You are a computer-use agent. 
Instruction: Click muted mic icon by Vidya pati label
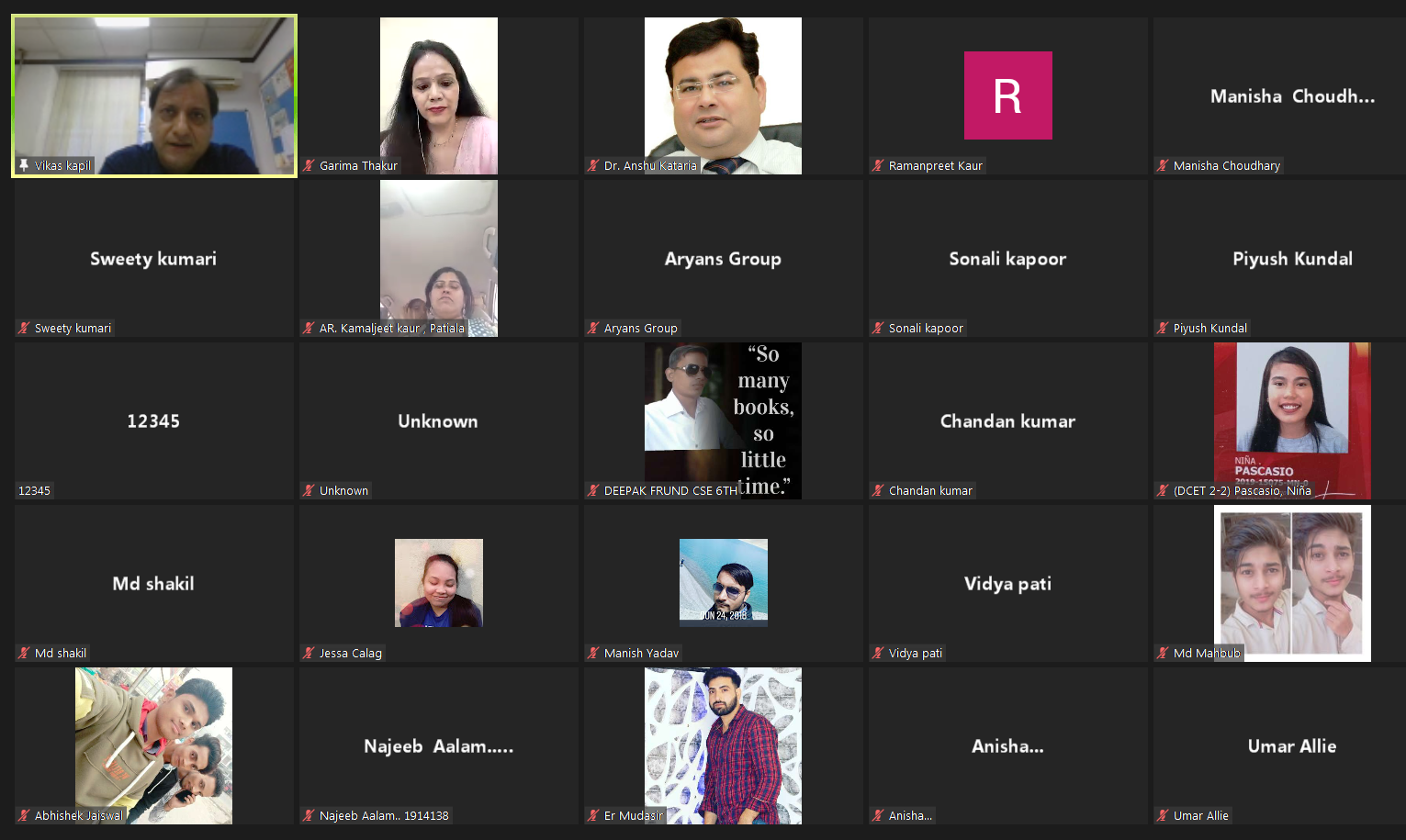(x=879, y=653)
